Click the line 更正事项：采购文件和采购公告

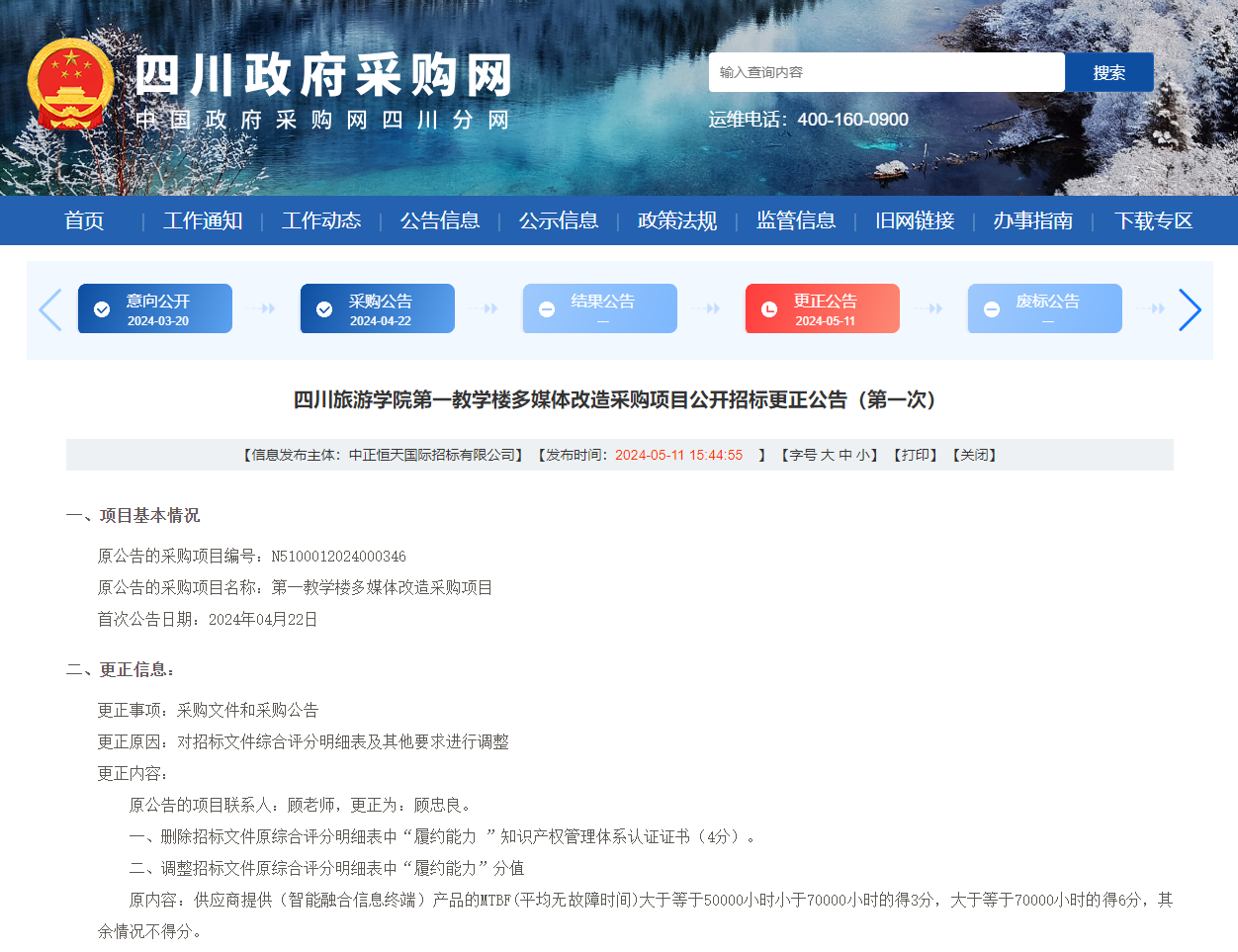click(x=208, y=711)
